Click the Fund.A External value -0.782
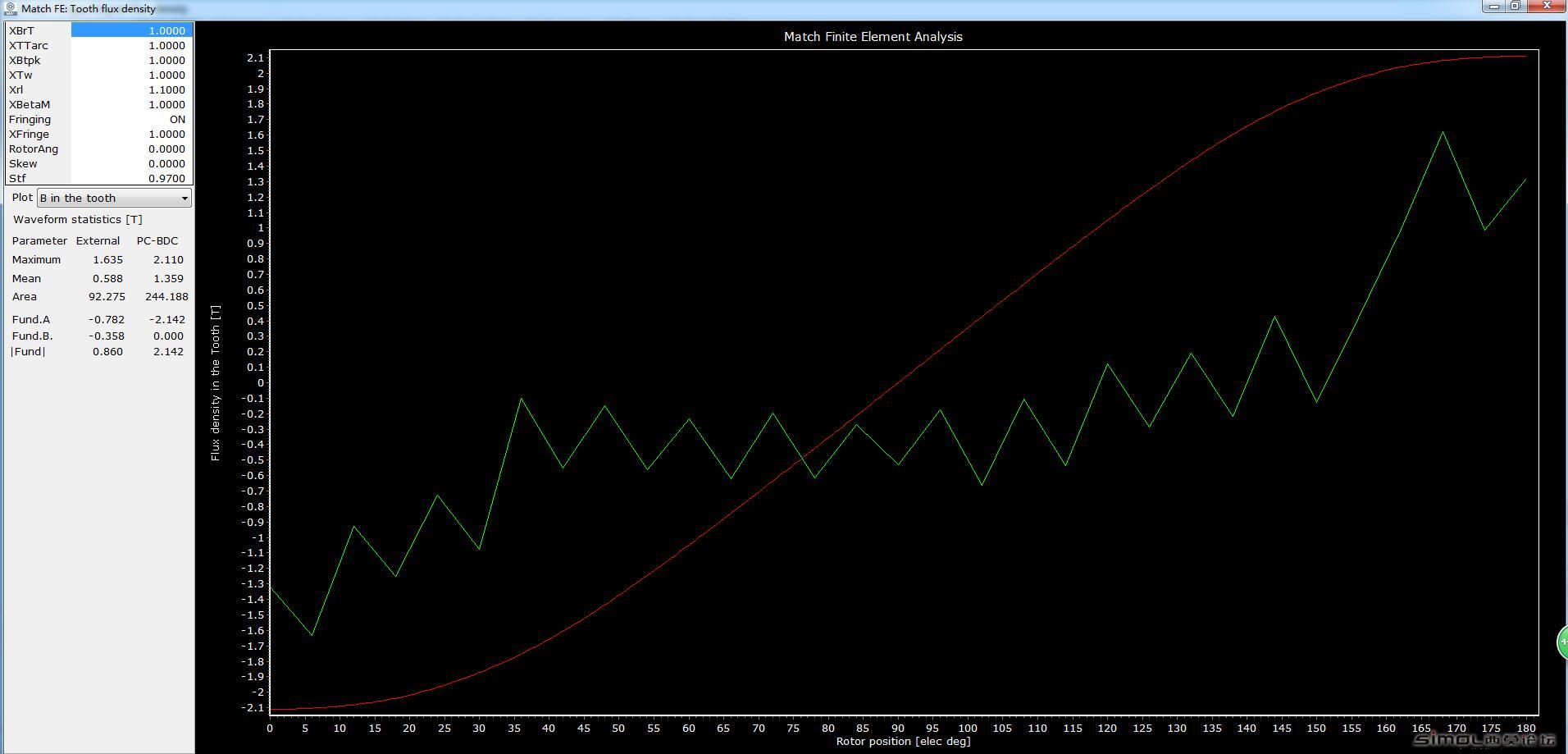 107,319
